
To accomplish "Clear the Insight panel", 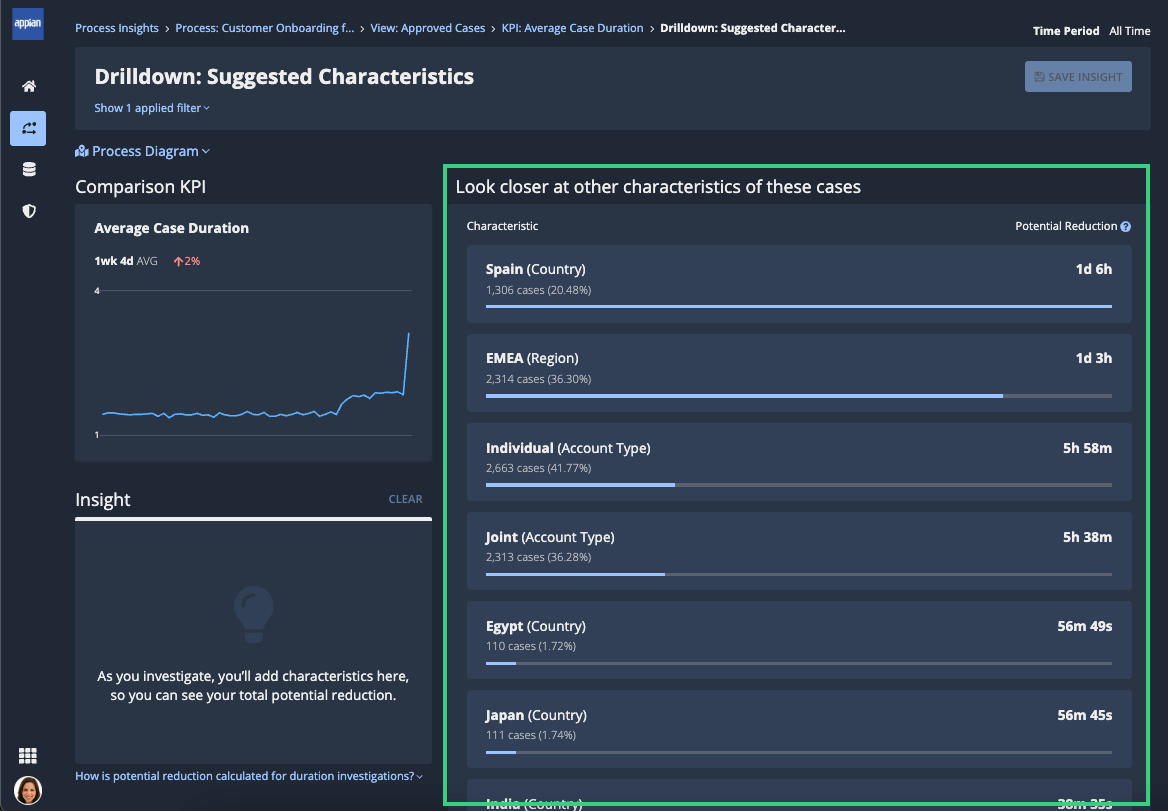I will pyautogui.click(x=405, y=499).
